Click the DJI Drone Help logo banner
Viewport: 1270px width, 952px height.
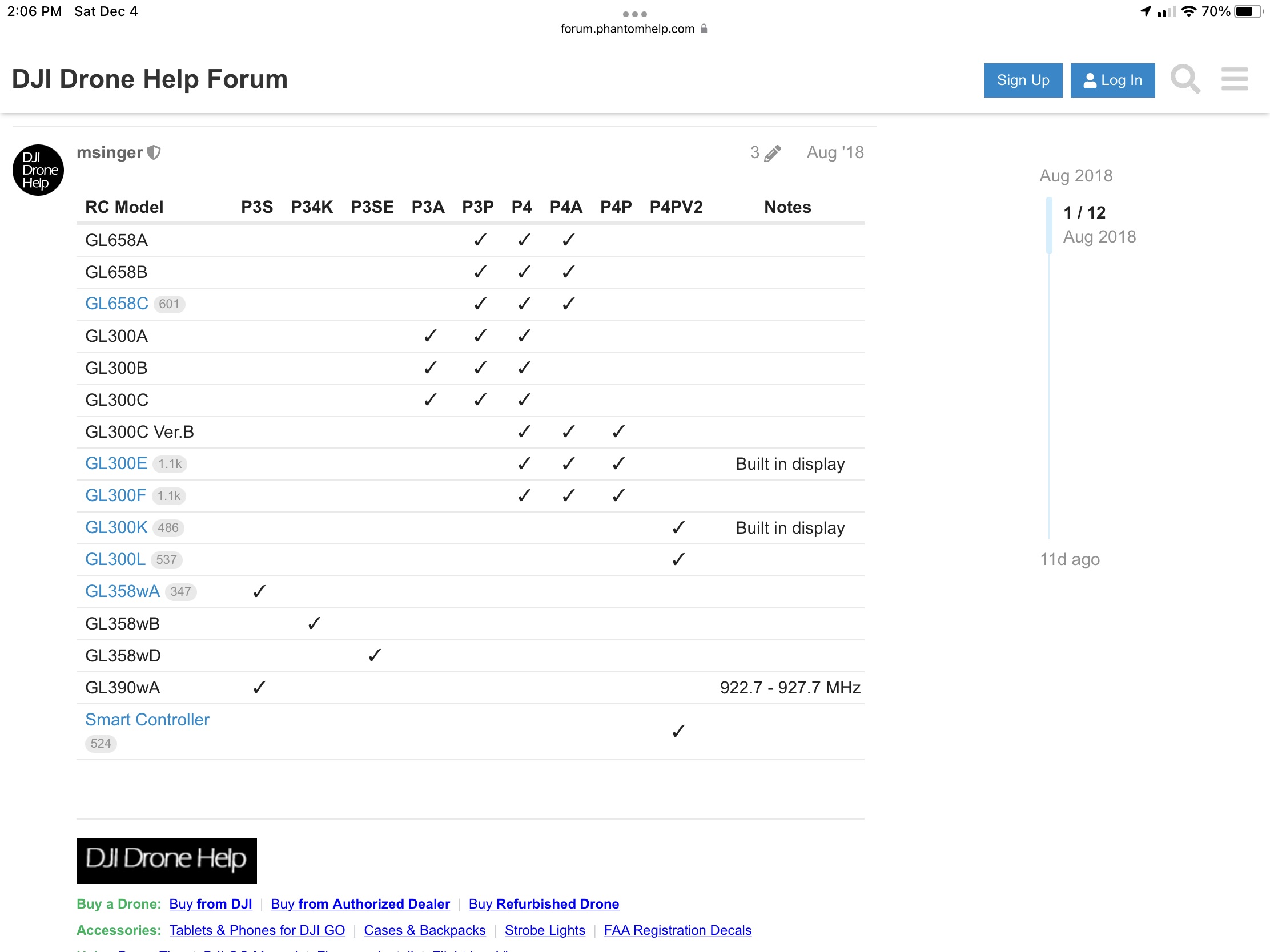167,860
